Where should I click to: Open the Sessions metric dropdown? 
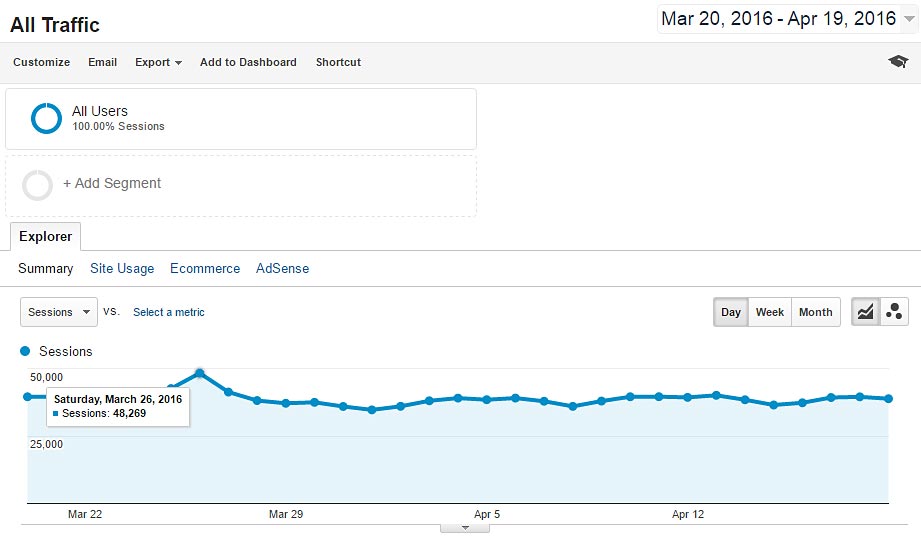[59, 312]
